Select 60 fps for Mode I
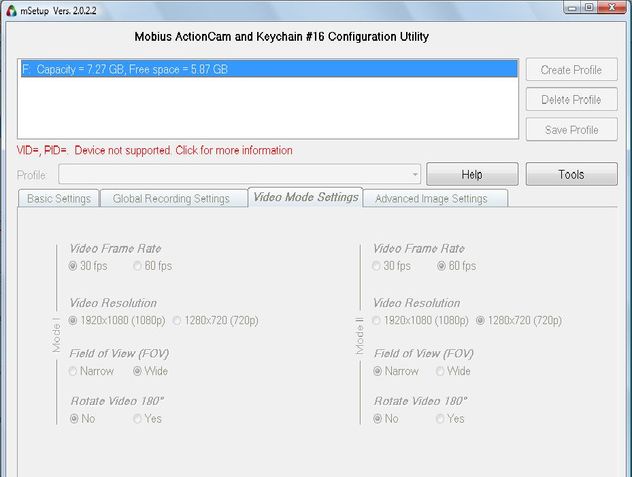 [x=152, y=266]
